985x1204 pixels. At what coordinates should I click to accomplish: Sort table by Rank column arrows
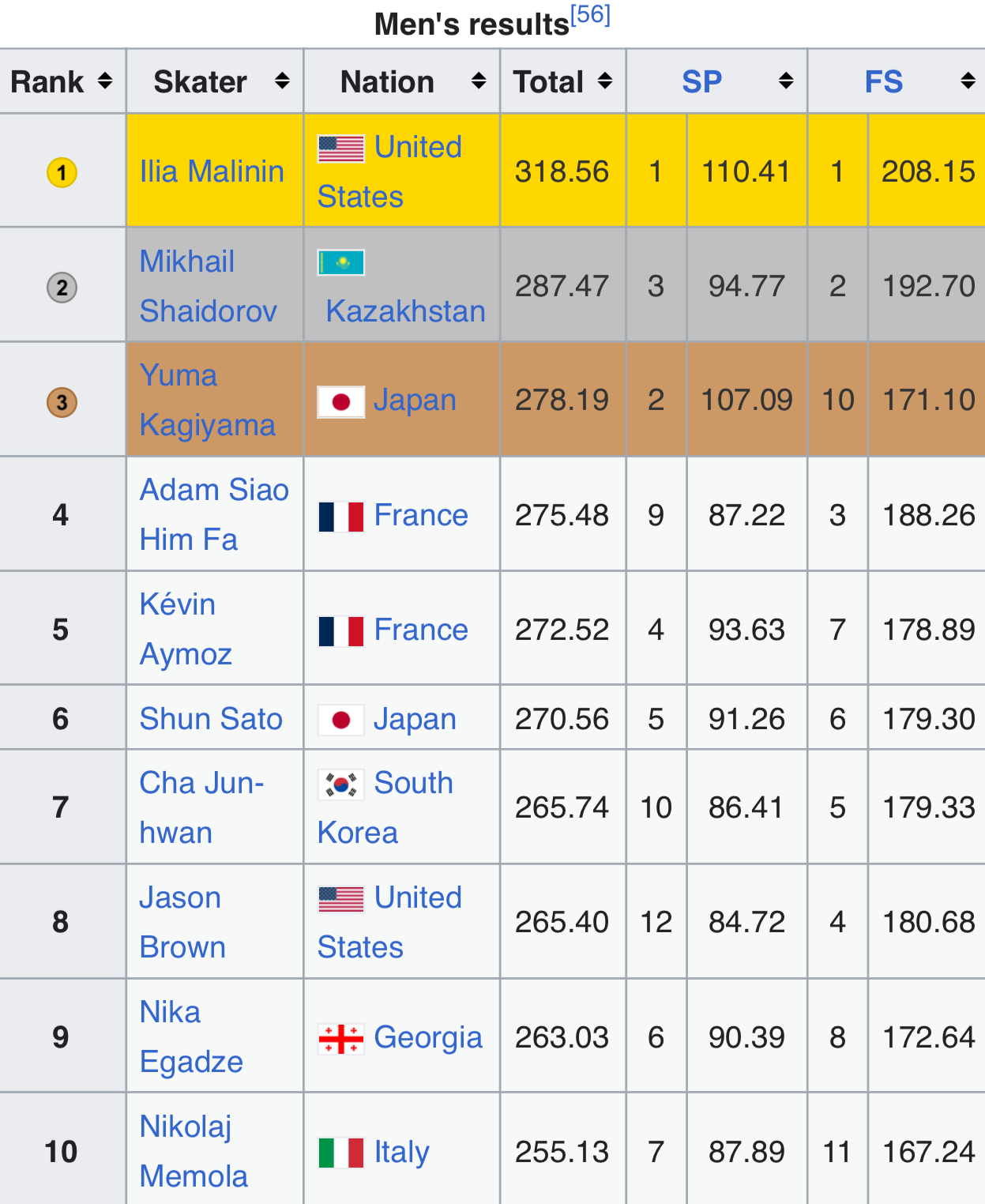click(105, 81)
